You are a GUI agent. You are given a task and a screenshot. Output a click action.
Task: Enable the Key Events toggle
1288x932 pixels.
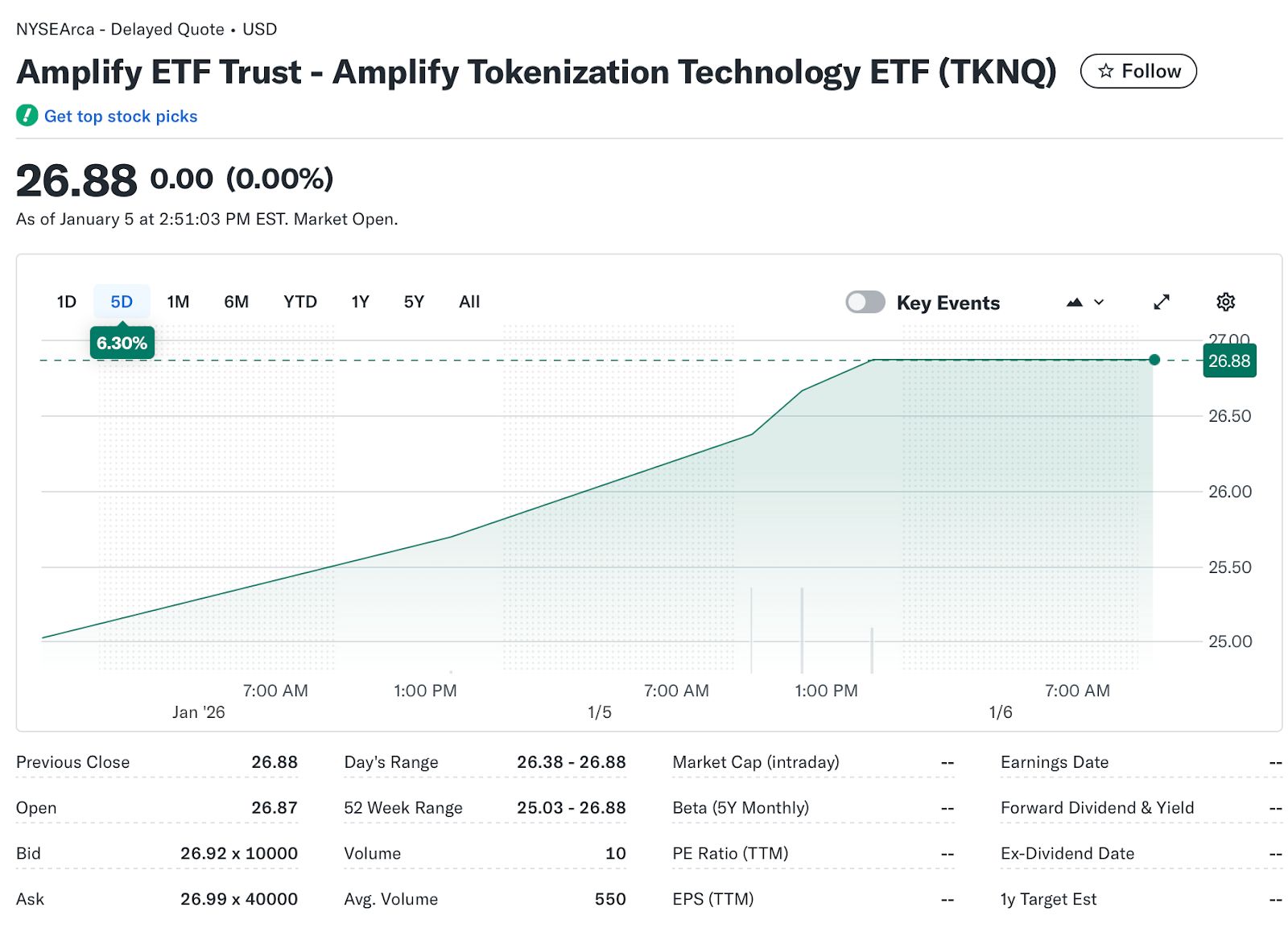[865, 302]
